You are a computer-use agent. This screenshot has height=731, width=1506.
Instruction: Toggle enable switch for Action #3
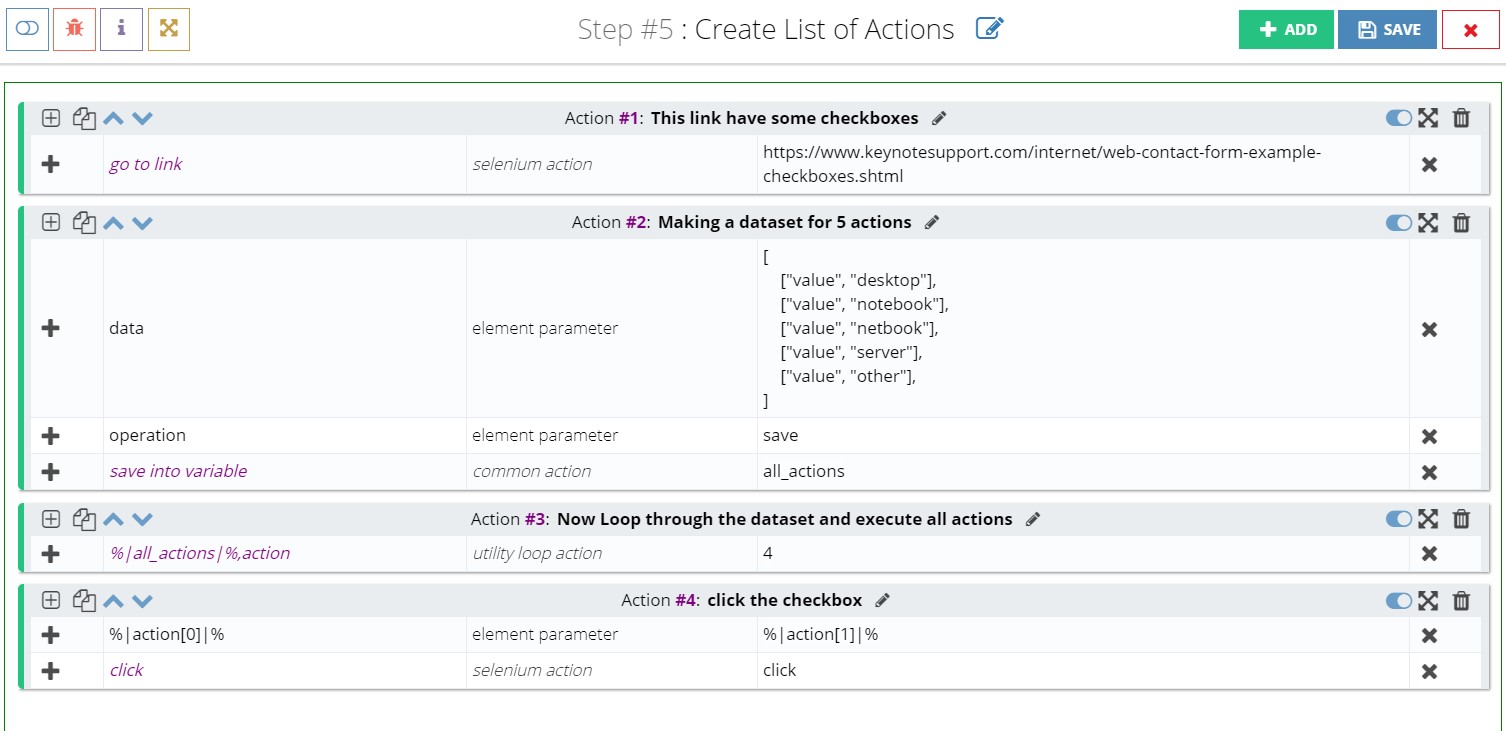tap(1399, 519)
